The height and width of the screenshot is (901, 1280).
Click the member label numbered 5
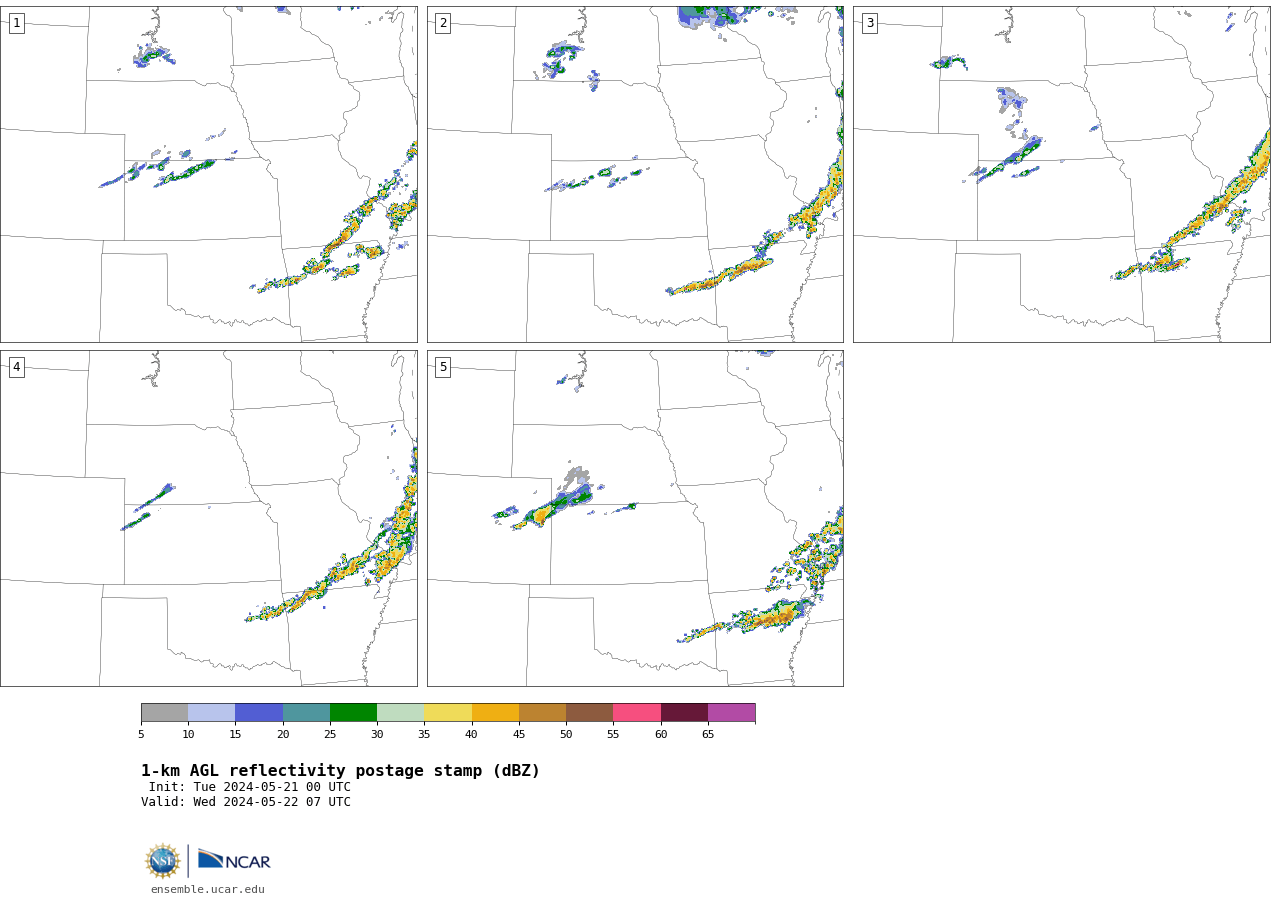tap(443, 367)
